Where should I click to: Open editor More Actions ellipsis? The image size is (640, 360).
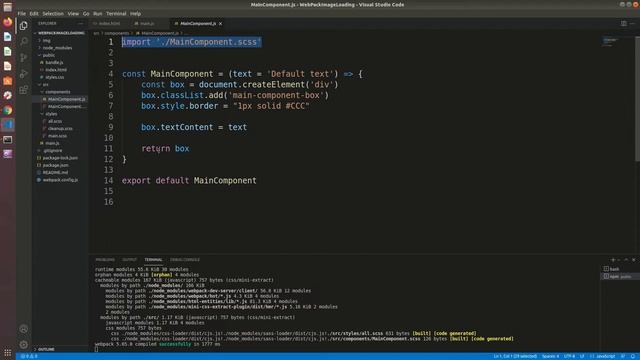(632, 24)
